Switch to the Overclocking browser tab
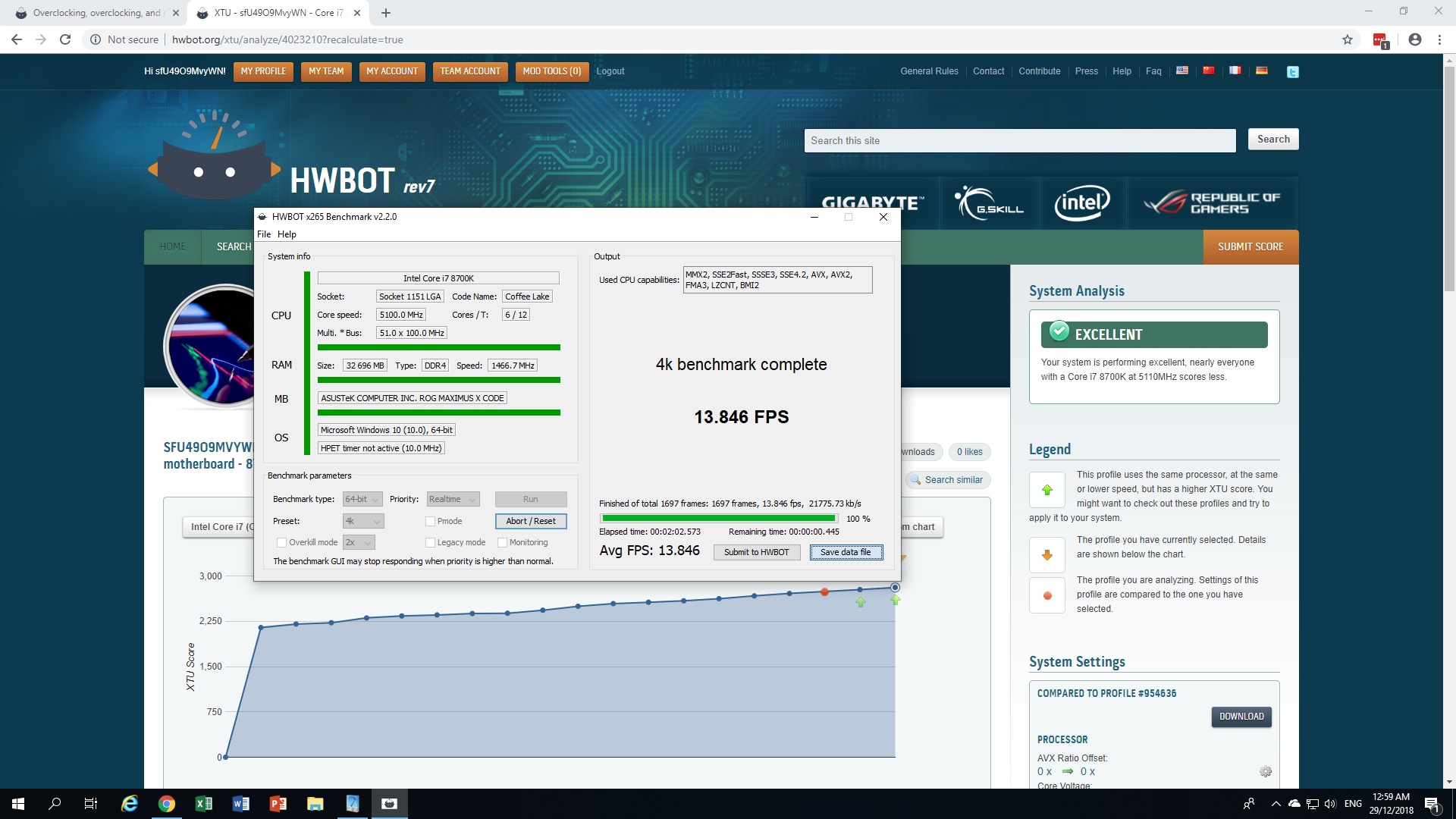This screenshot has height=819, width=1456. point(96,13)
